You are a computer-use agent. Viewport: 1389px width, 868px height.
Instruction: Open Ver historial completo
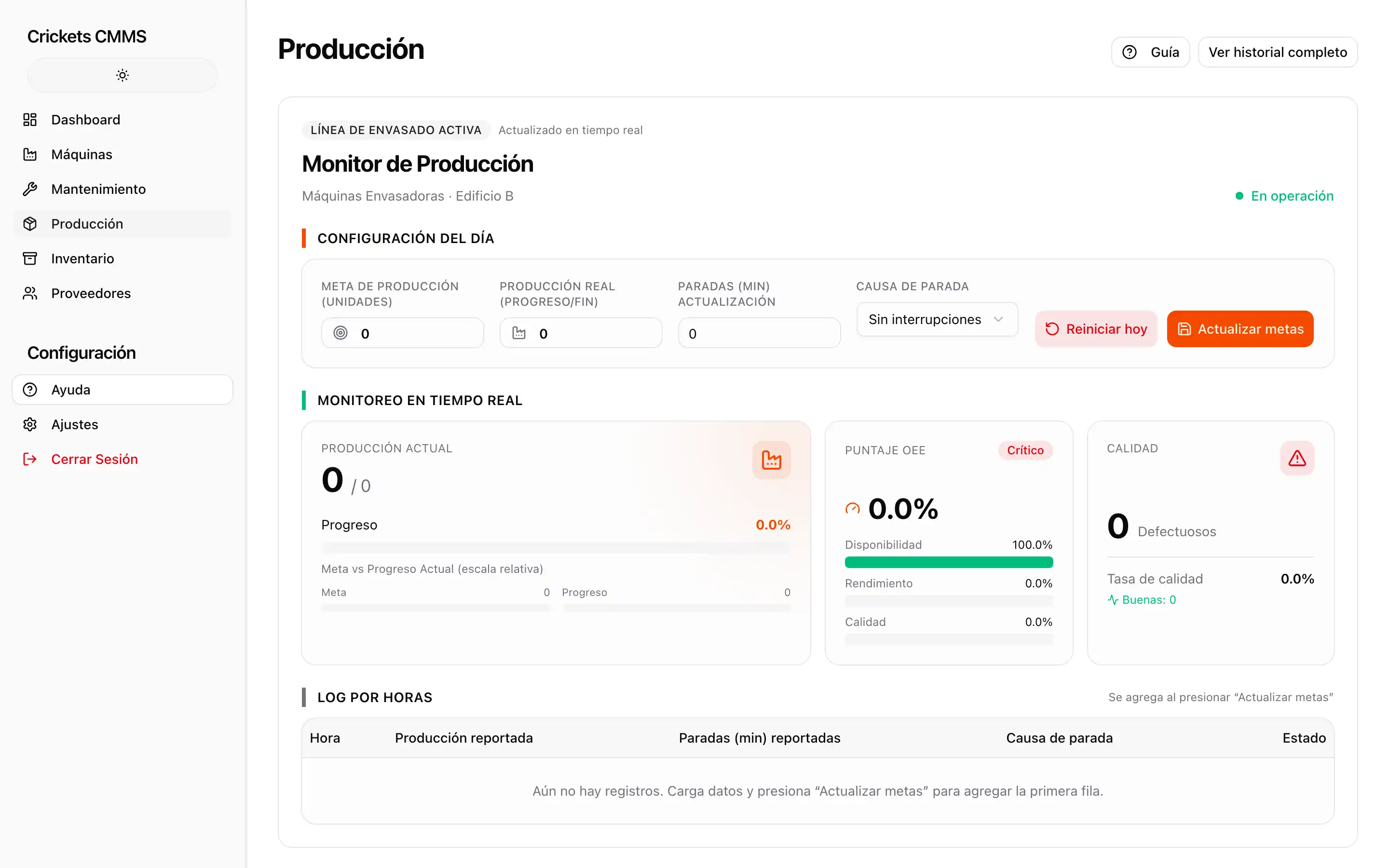(1278, 52)
